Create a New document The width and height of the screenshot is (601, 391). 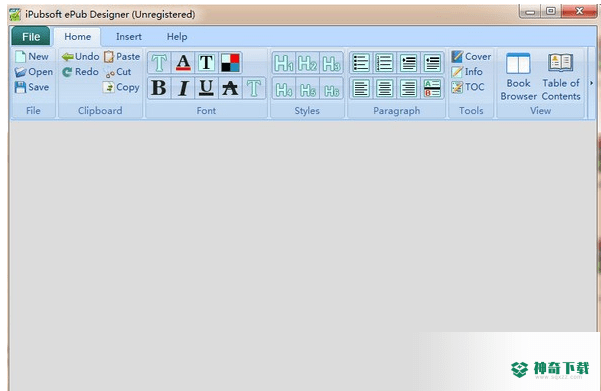point(32,57)
